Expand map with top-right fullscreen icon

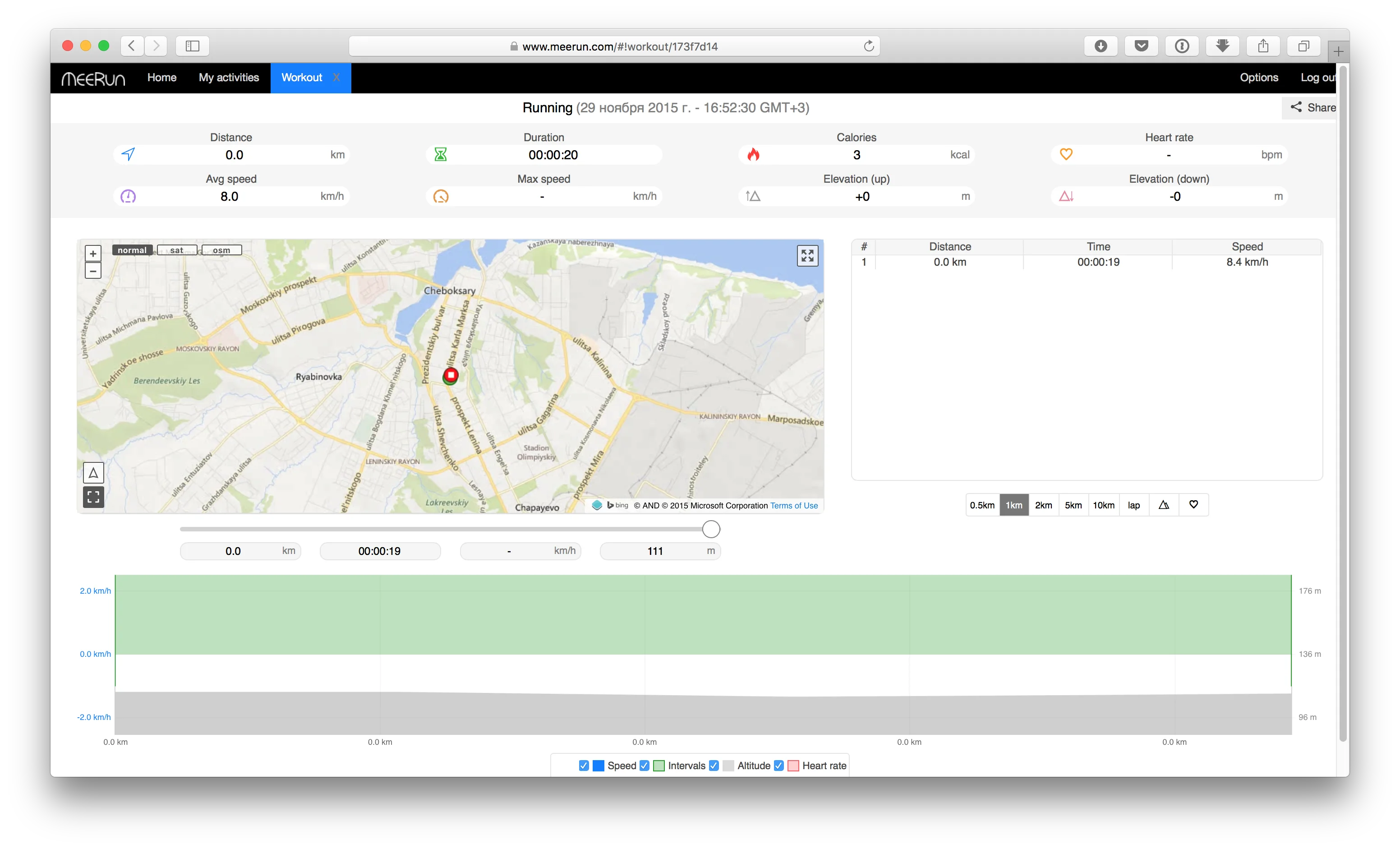coord(807,256)
